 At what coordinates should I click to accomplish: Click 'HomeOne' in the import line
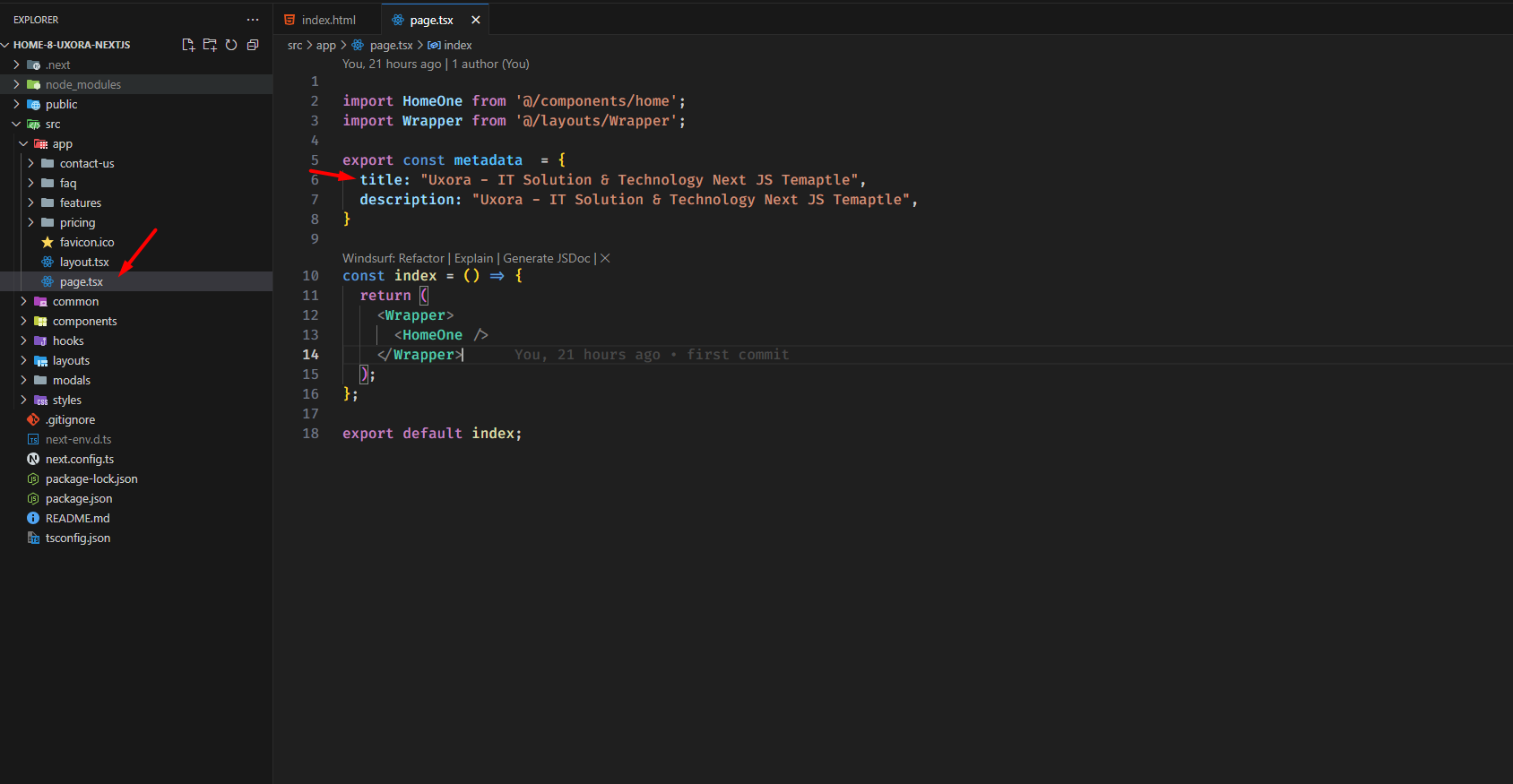[x=432, y=101]
